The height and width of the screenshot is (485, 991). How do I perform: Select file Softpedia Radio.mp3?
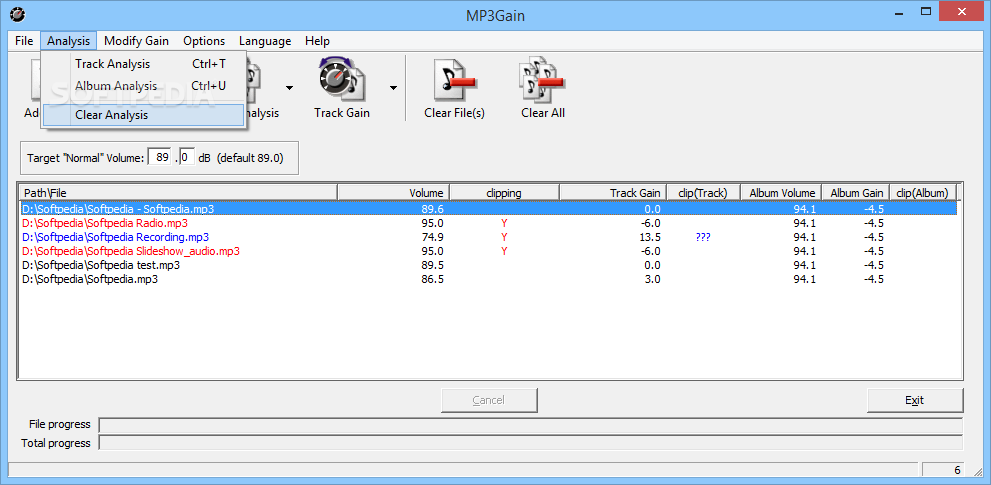coord(105,223)
